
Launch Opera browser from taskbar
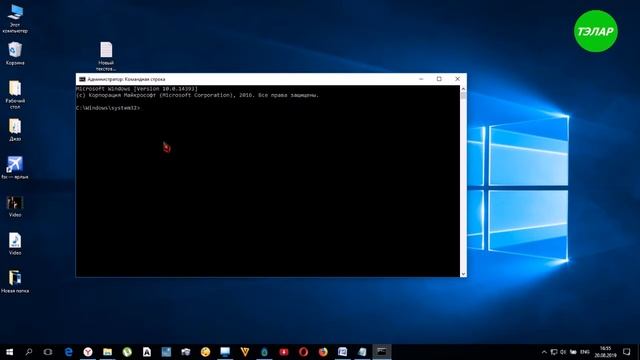(x=303, y=352)
